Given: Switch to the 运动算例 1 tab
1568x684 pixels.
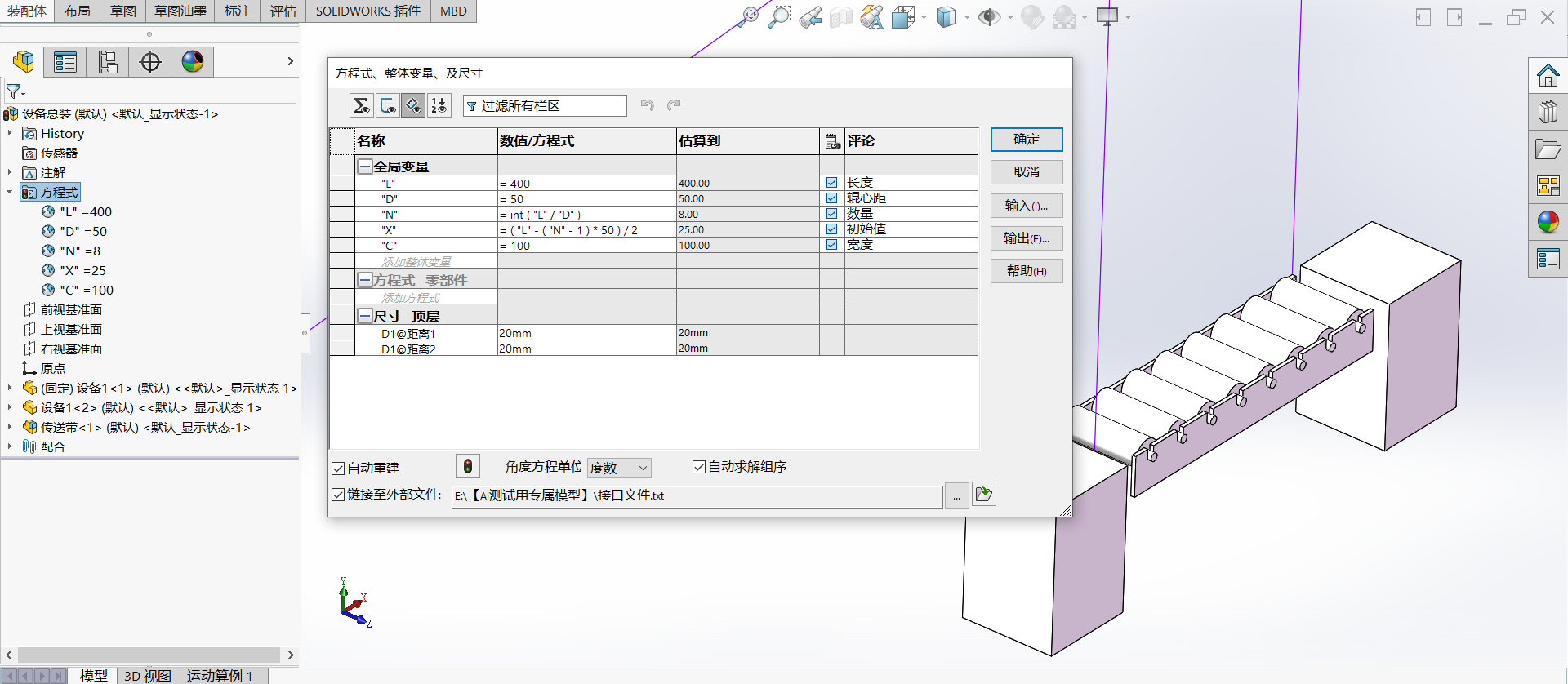Looking at the screenshot, I should coord(220,675).
